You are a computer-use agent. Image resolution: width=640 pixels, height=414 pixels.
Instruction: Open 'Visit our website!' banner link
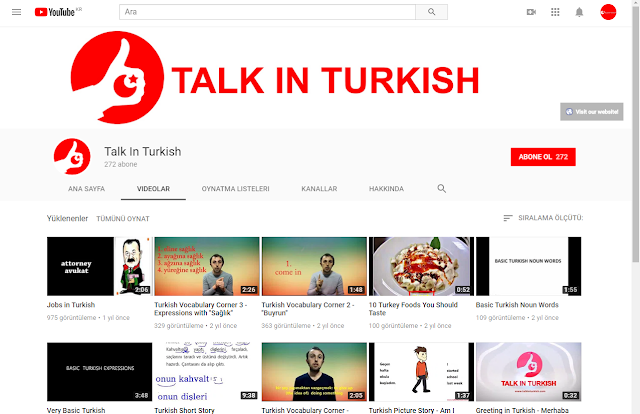pos(591,111)
